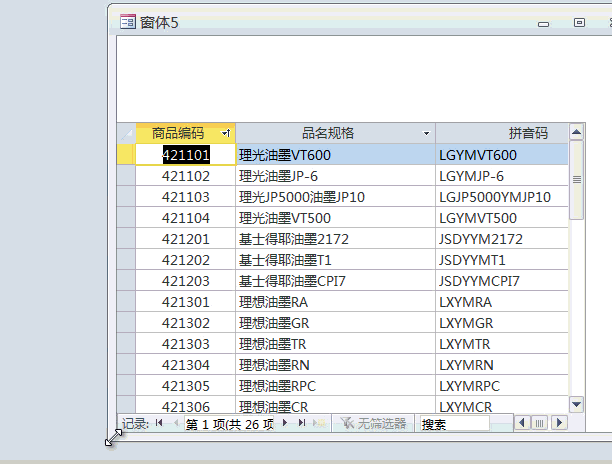Click the LGYMJP-6 pinyin code cell
Viewport: 612px width, 464px height.
(x=502, y=176)
